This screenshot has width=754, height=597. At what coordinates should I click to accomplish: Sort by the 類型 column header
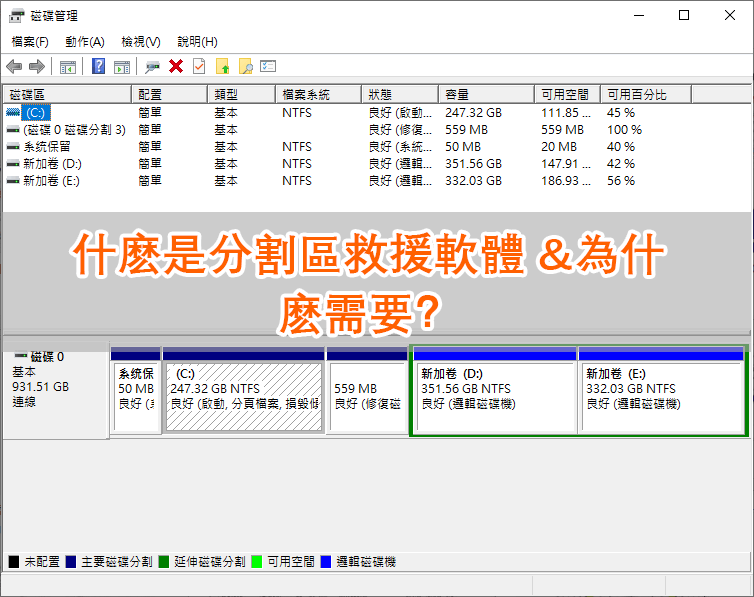(x=241, y=94)
